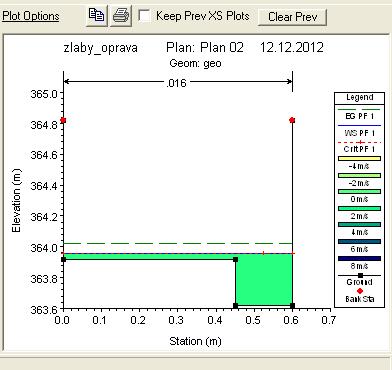The width and height of the screenshot is (392, 370).
Task: Select the 'Plan: Plan 02' title text
Action: coord(205,47)
